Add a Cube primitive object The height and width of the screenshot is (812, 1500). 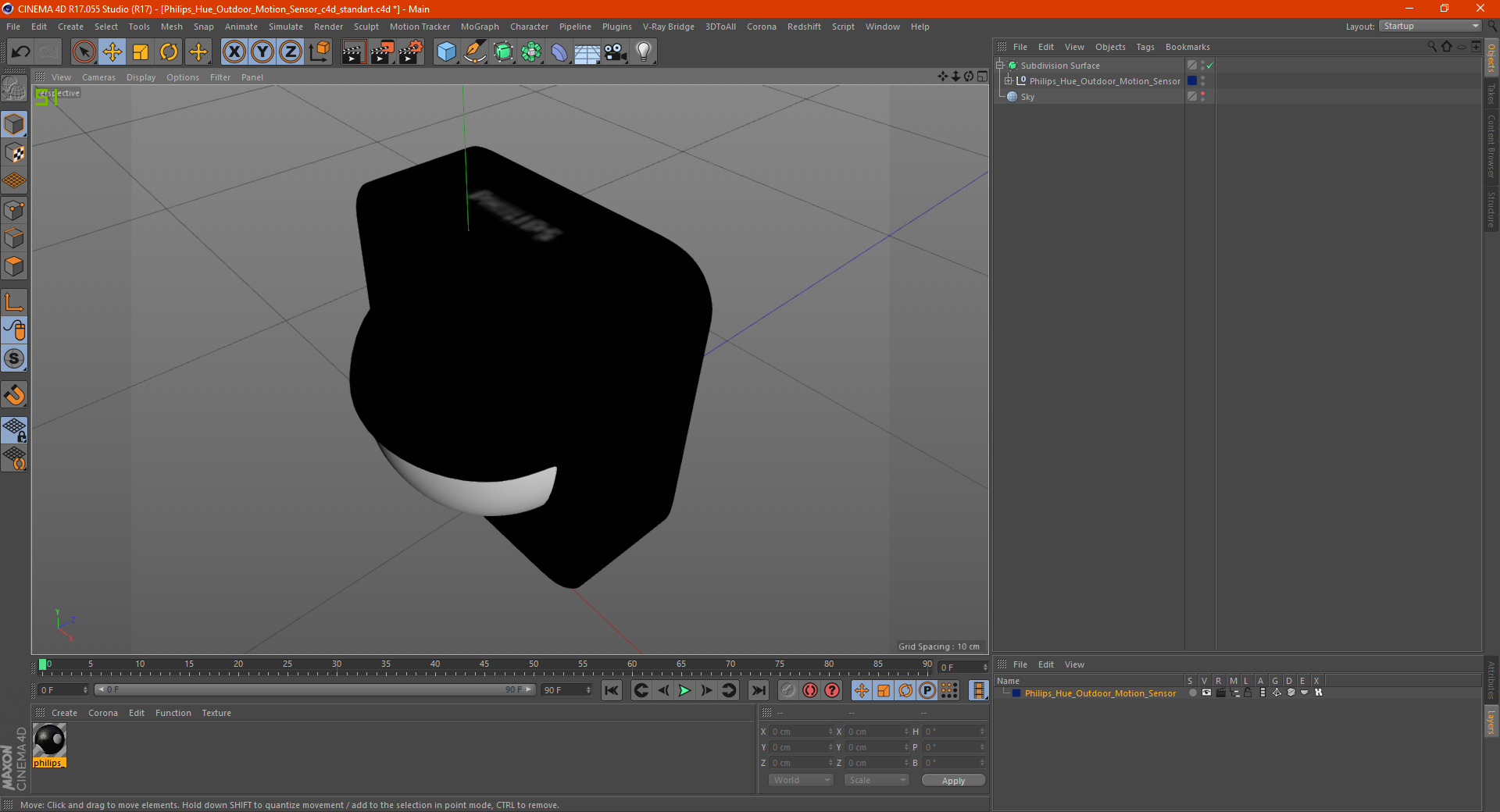click(x=446, y=52)
